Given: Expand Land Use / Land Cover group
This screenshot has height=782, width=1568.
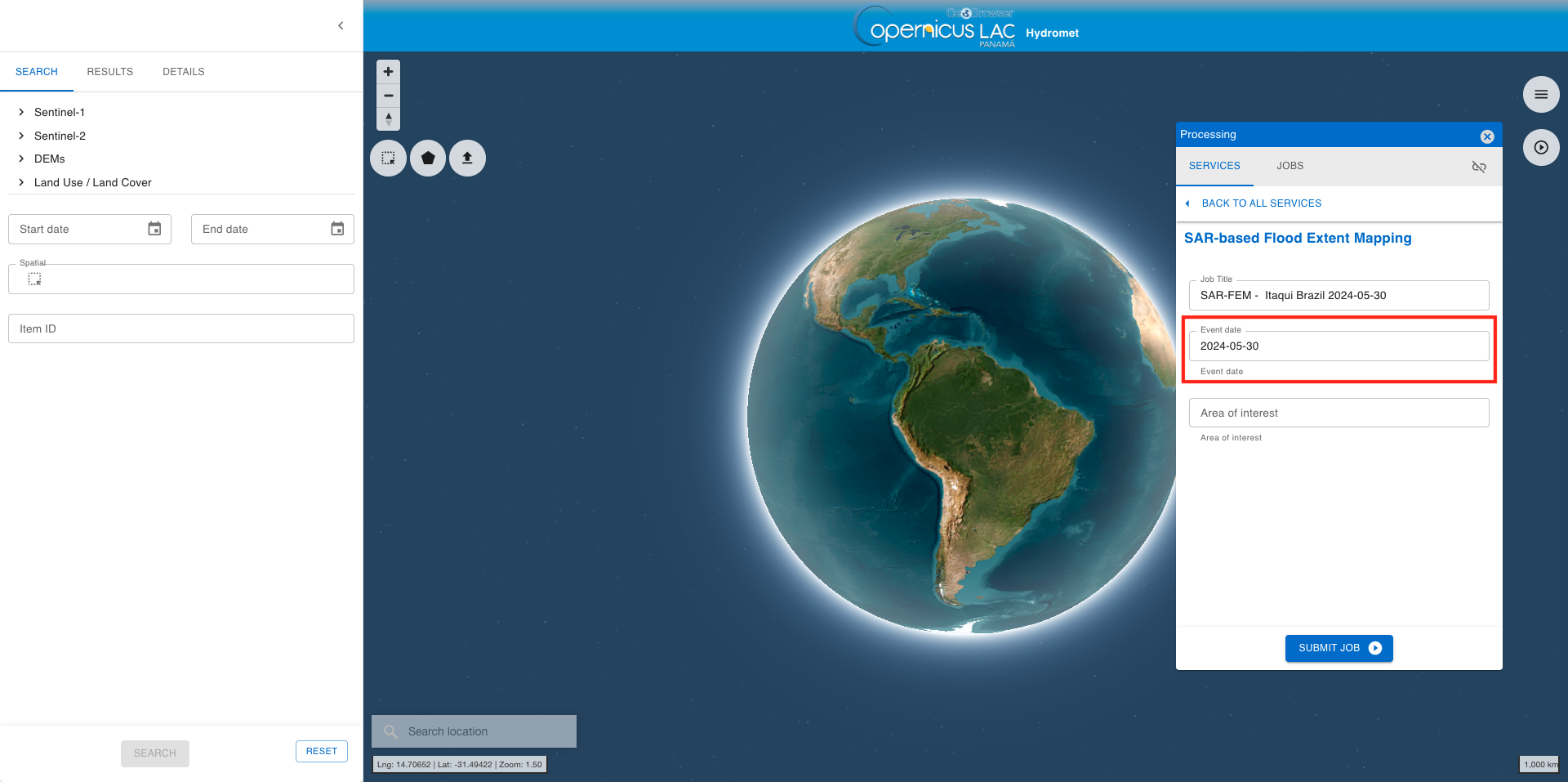Looking at the screenshot, I should (21, 182).
